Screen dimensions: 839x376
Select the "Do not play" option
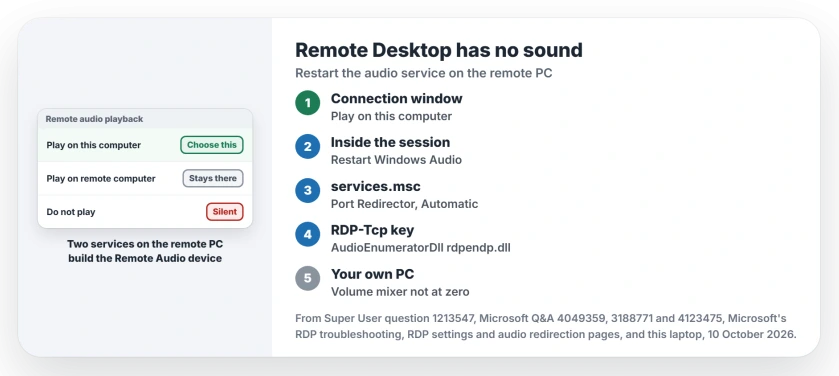coord(145,212)
